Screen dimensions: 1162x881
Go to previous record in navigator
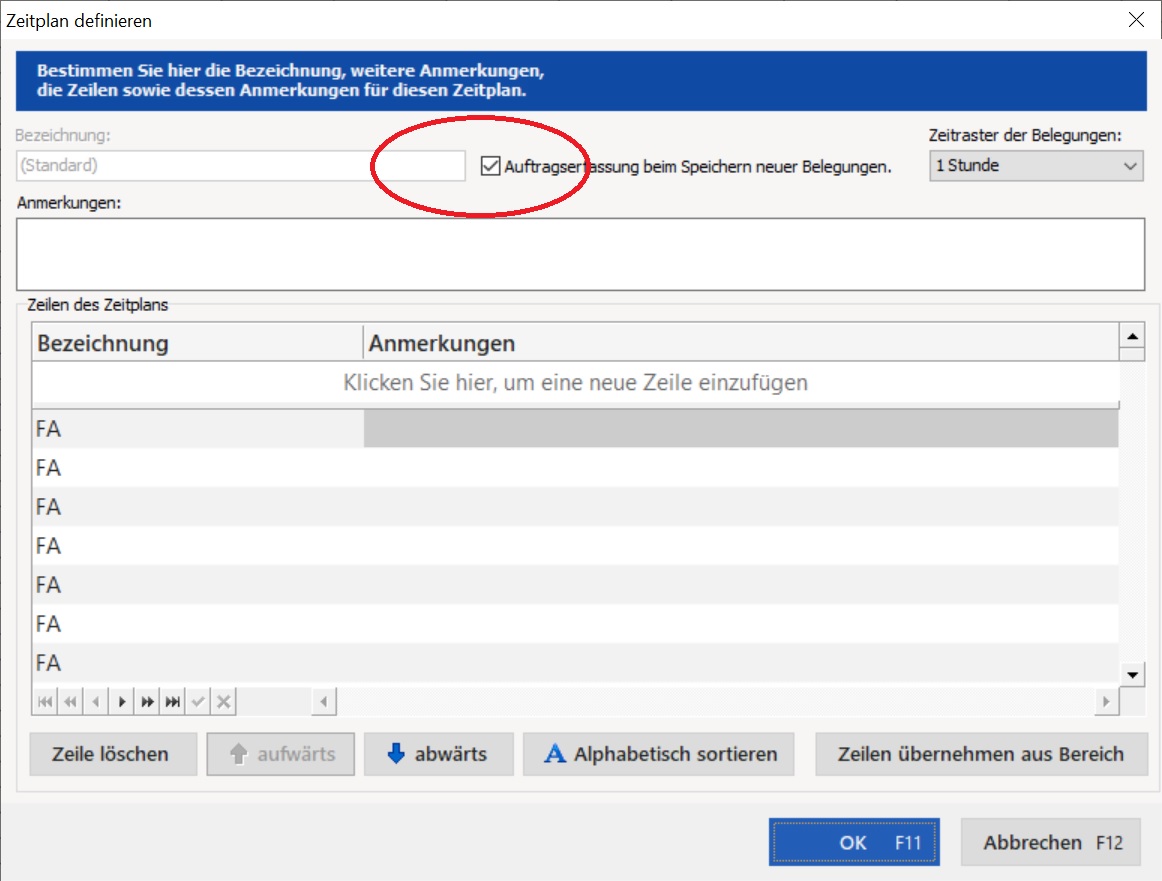pyautogui.click(x=96, y=702)
